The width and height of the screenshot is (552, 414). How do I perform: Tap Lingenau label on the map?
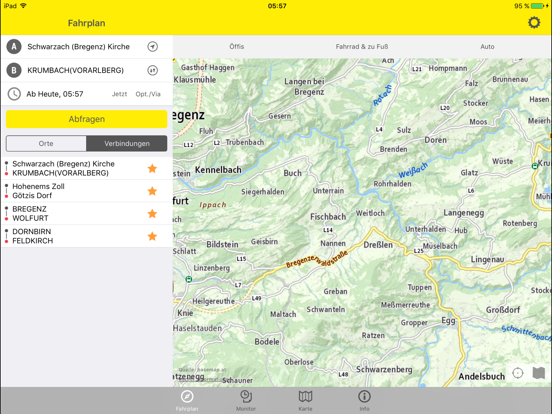pyautogui.click(x=487, y=260)
